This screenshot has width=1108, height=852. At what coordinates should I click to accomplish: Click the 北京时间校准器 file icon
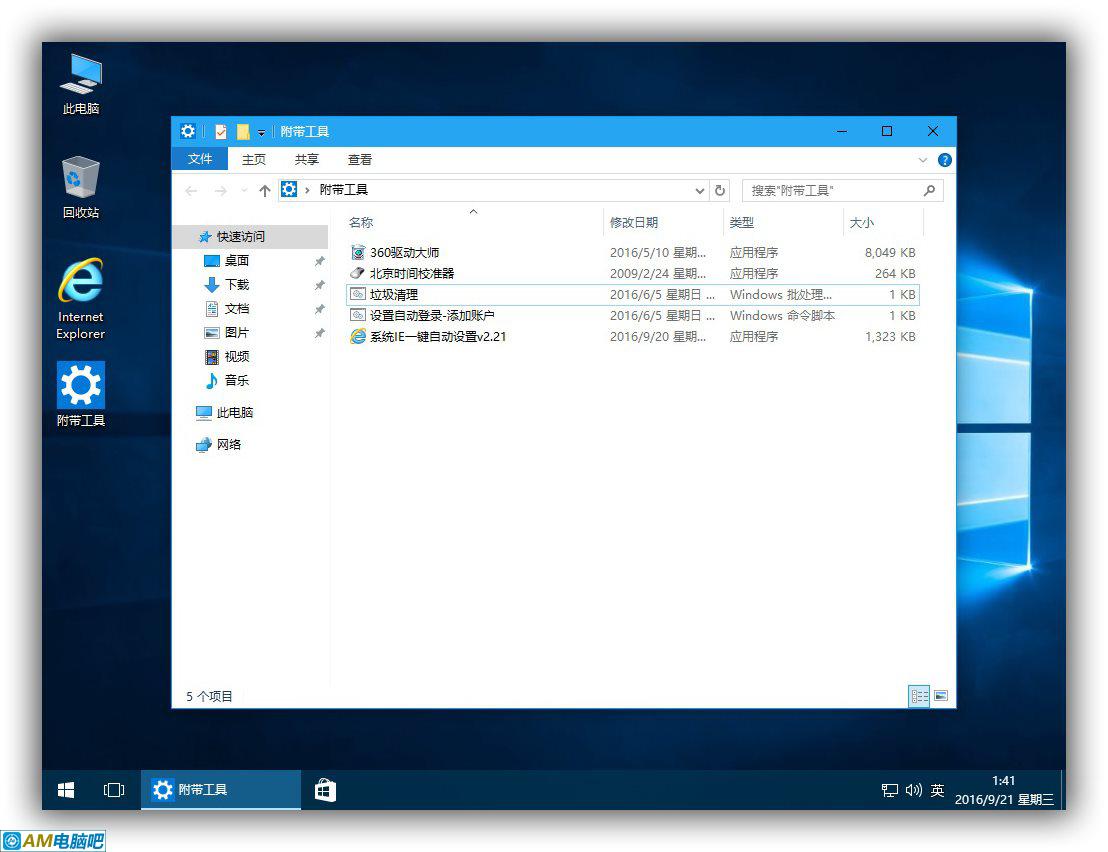coord(358,273)
